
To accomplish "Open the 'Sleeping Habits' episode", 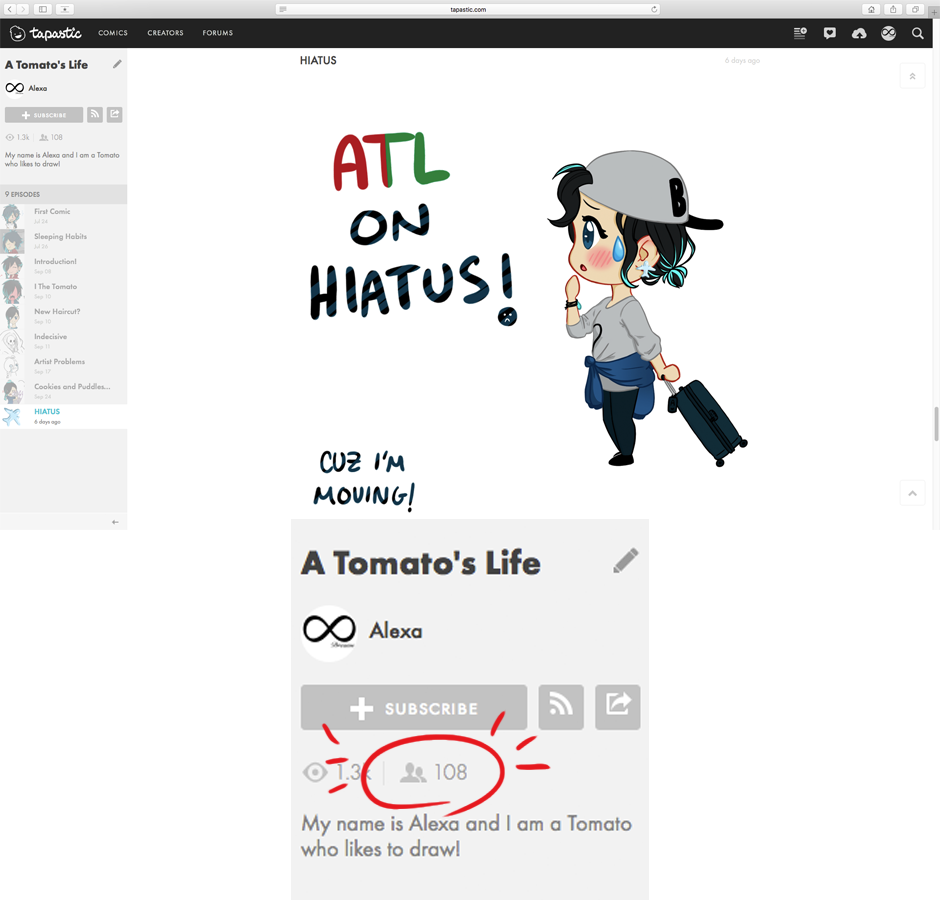I will click(x=60, y=237).
